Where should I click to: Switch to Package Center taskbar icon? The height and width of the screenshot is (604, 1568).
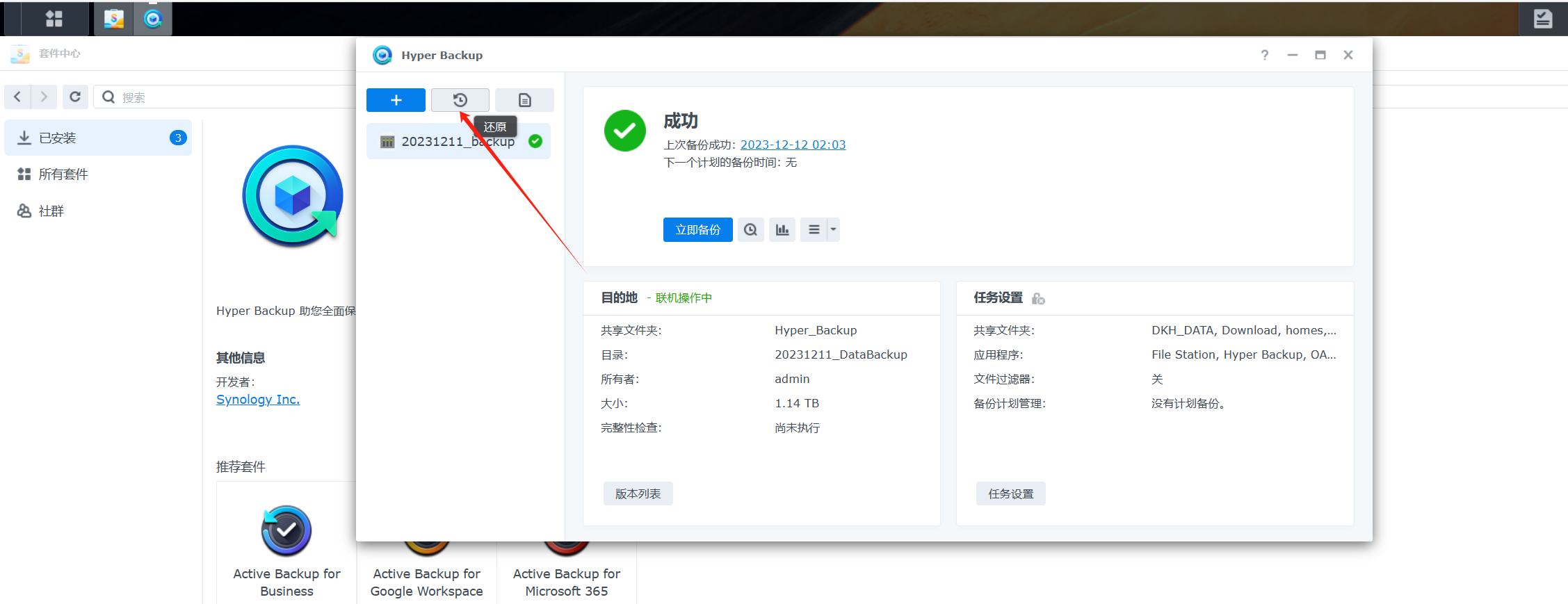113,19
